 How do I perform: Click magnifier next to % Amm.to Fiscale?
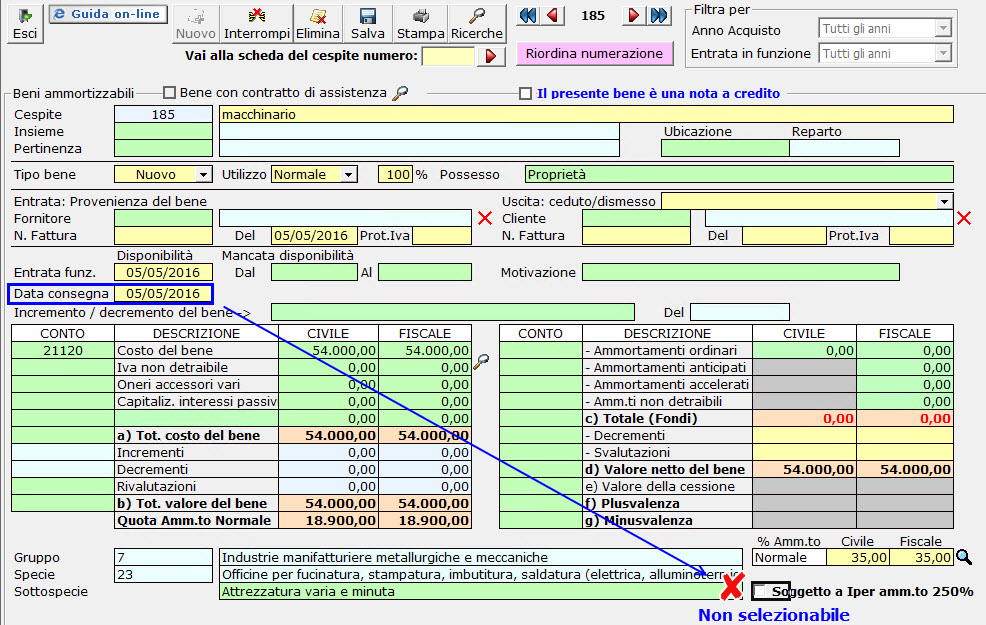(x=964, y=558)
